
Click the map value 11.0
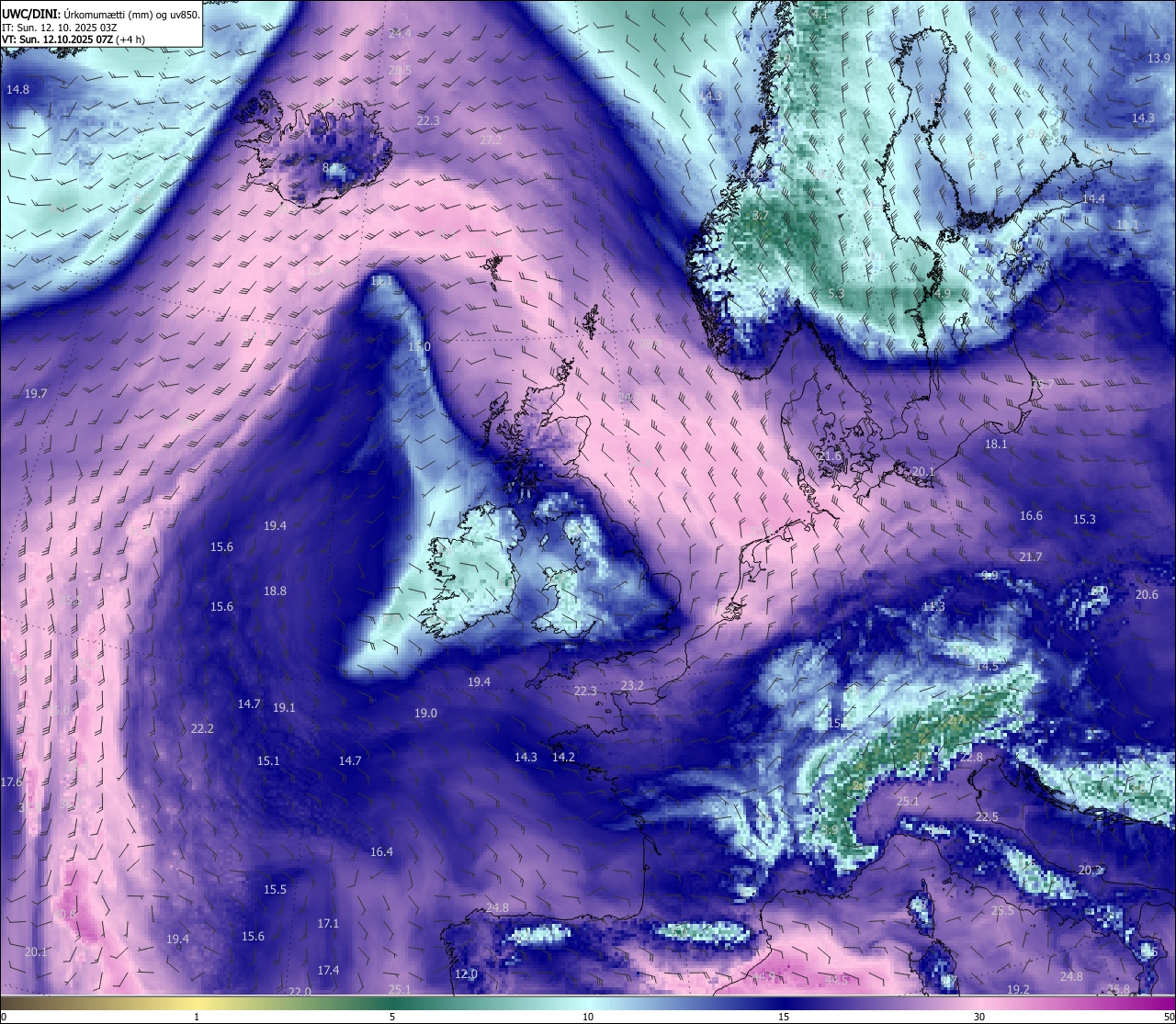click(419, 347)
